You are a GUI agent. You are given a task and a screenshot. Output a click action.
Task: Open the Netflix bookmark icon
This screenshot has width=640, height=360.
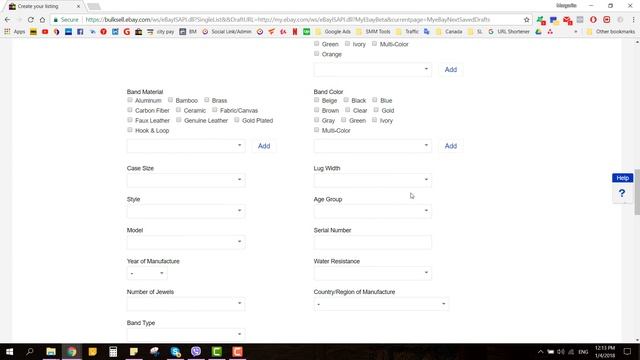(295, 31)
